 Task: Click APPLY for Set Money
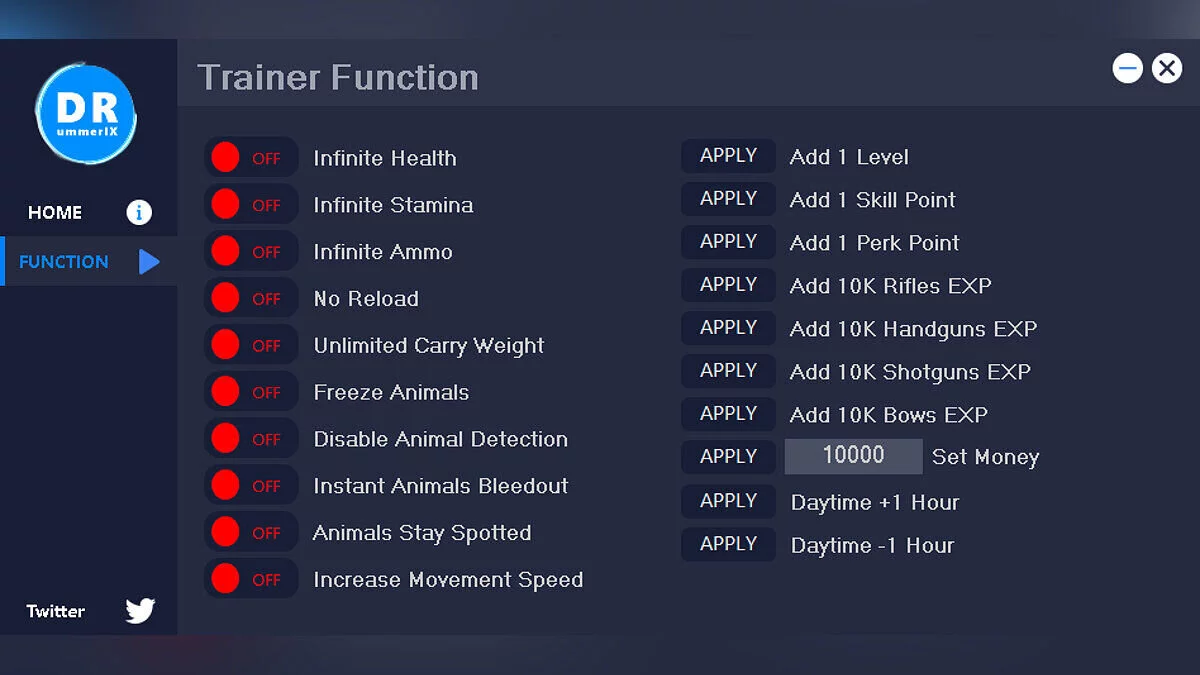pos(728,457)
